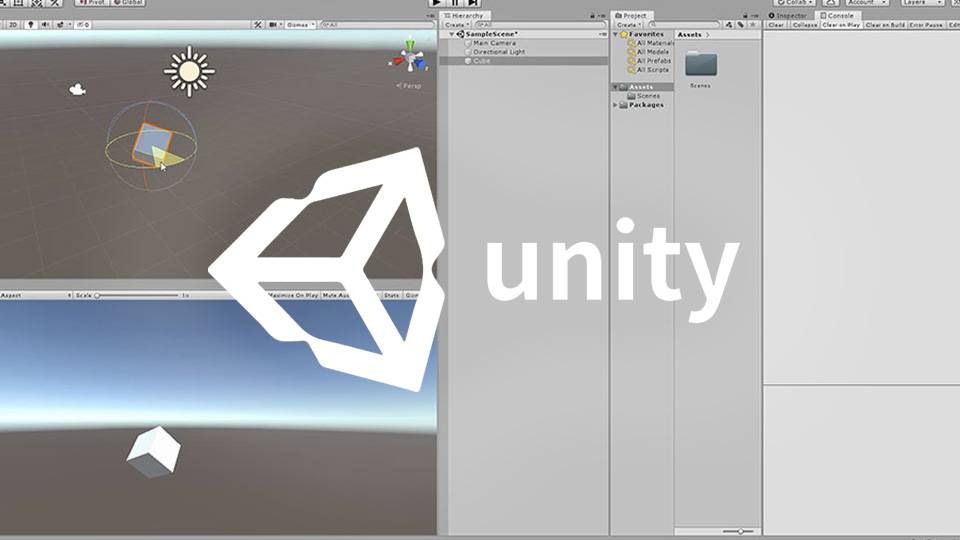The image size is (960, 540).
Task: Switch to the Project tab
Action: tap(631, 15)
